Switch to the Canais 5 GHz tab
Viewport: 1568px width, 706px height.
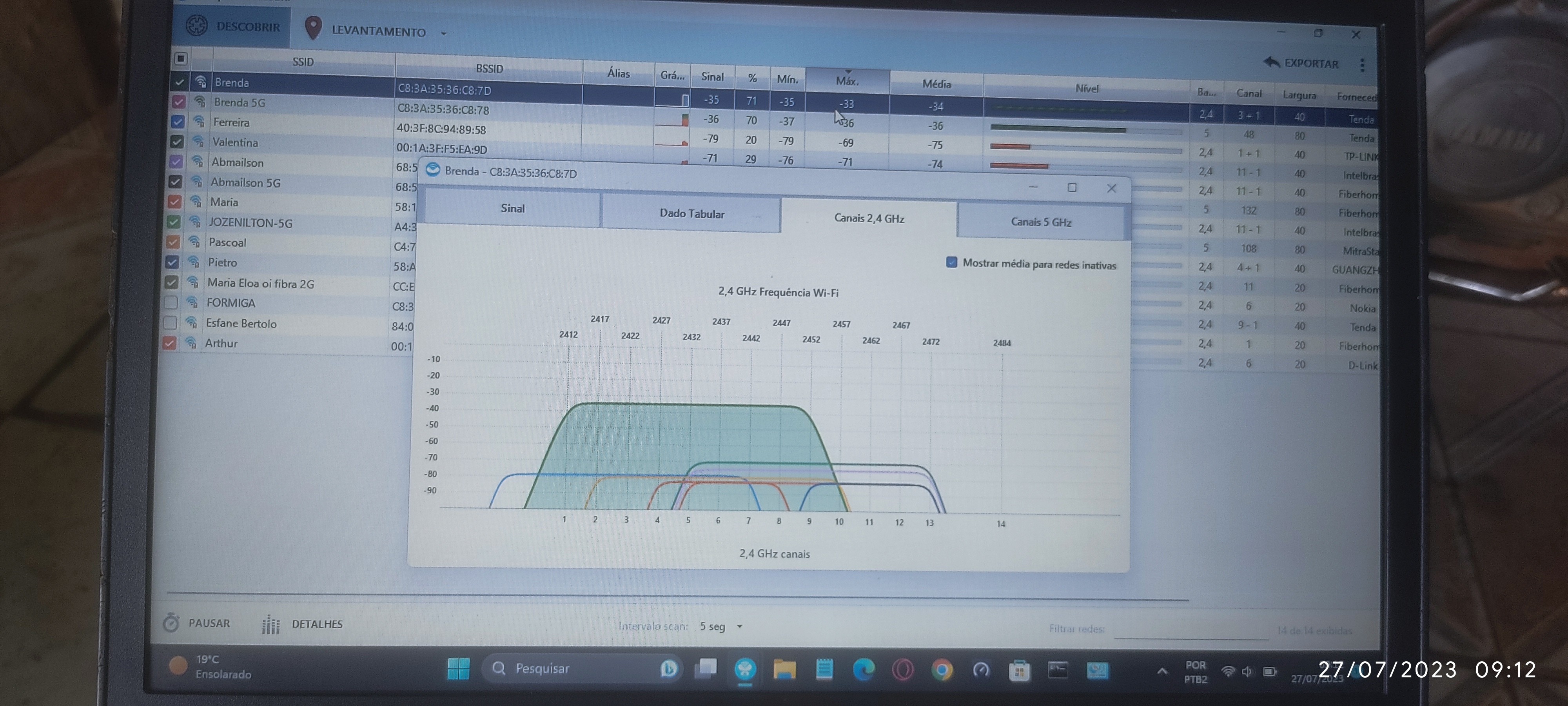(x=1041, y=222)
